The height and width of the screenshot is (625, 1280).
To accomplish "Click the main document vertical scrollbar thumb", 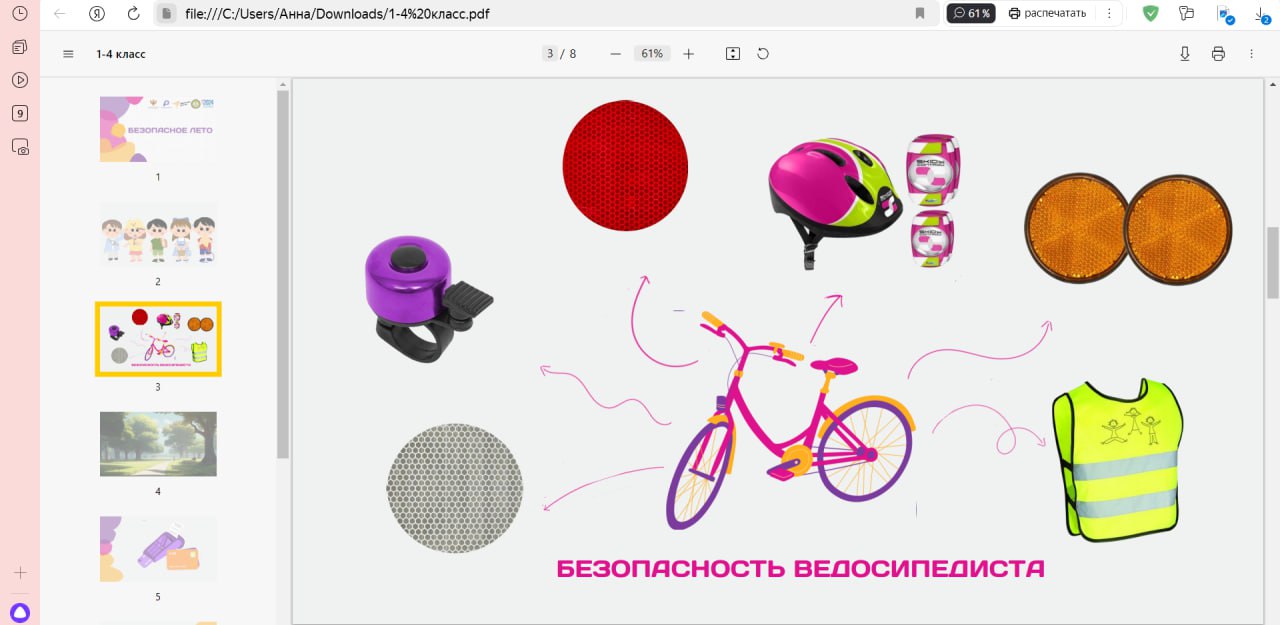I will pos(1273,263).
